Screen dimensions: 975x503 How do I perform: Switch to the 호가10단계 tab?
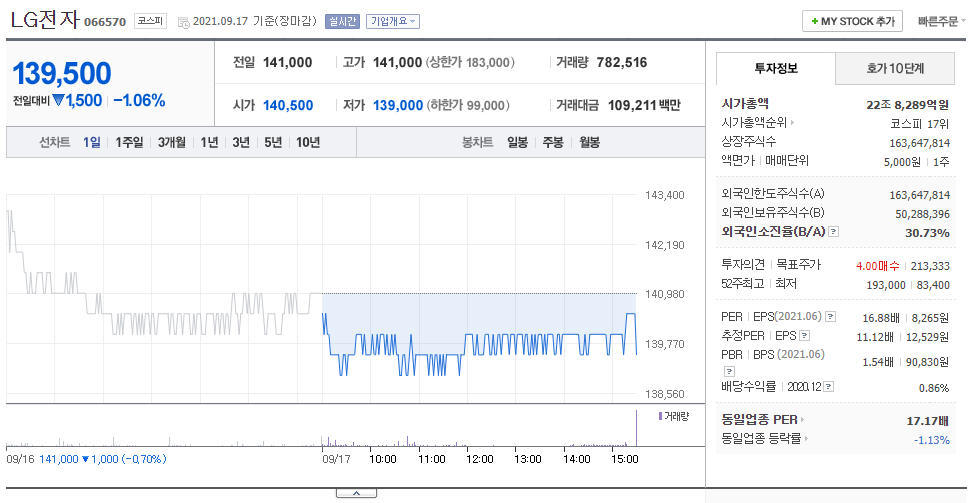click(895, 68)
